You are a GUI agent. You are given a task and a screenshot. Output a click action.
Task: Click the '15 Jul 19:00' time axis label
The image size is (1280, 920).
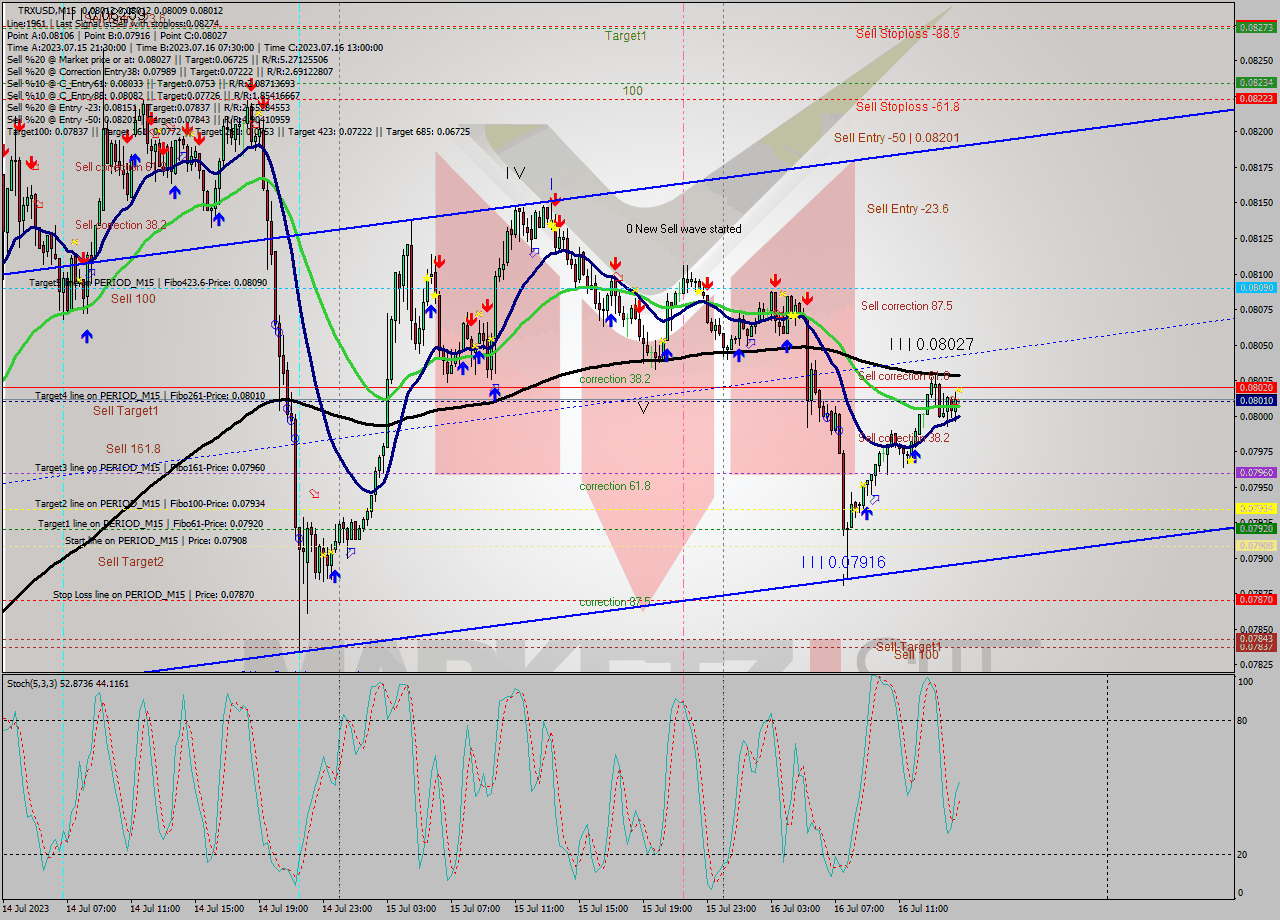pos(667,909)
